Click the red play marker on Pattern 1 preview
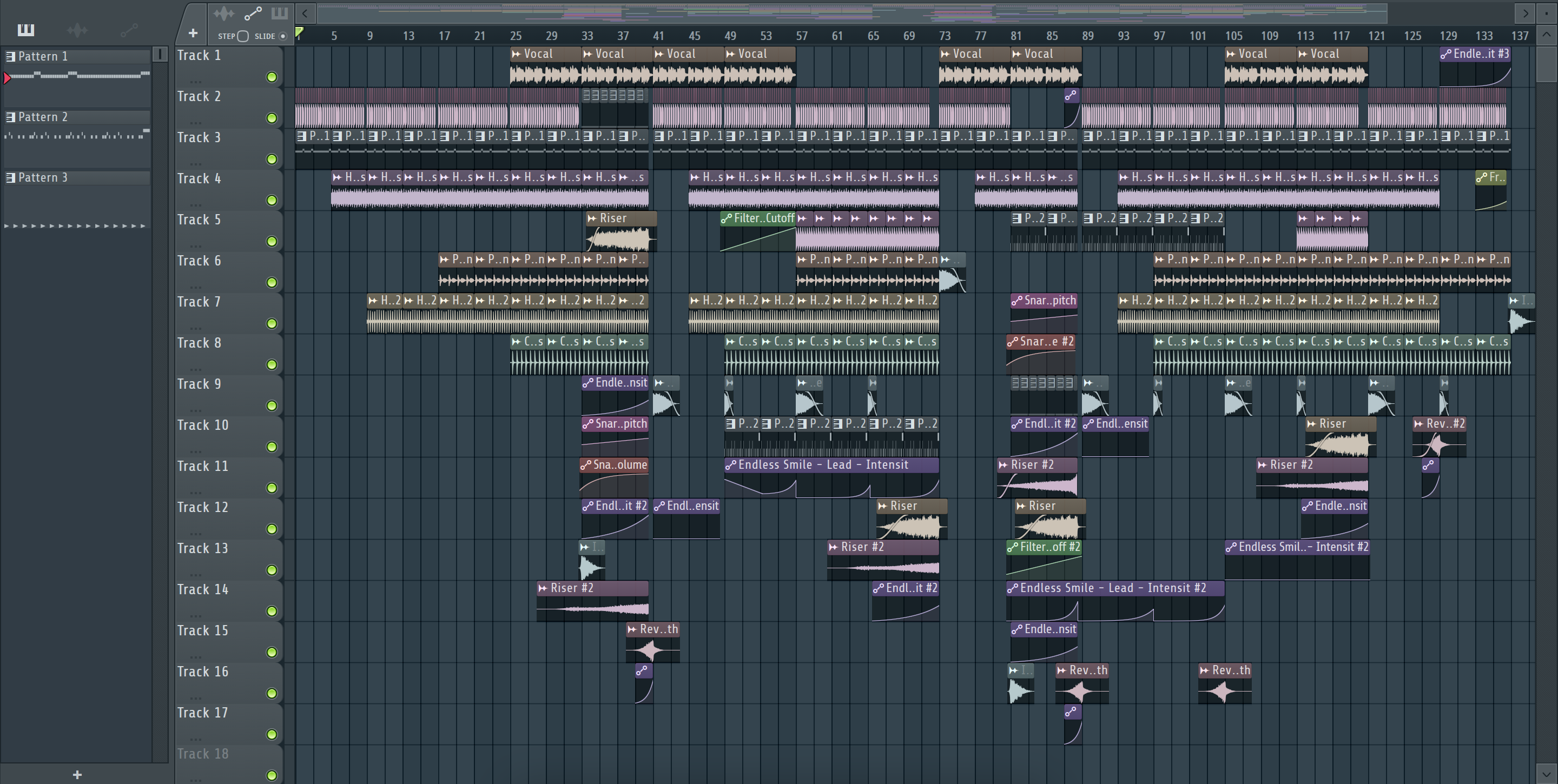Viewport: 1558px width, 784px height. point(6,78)
